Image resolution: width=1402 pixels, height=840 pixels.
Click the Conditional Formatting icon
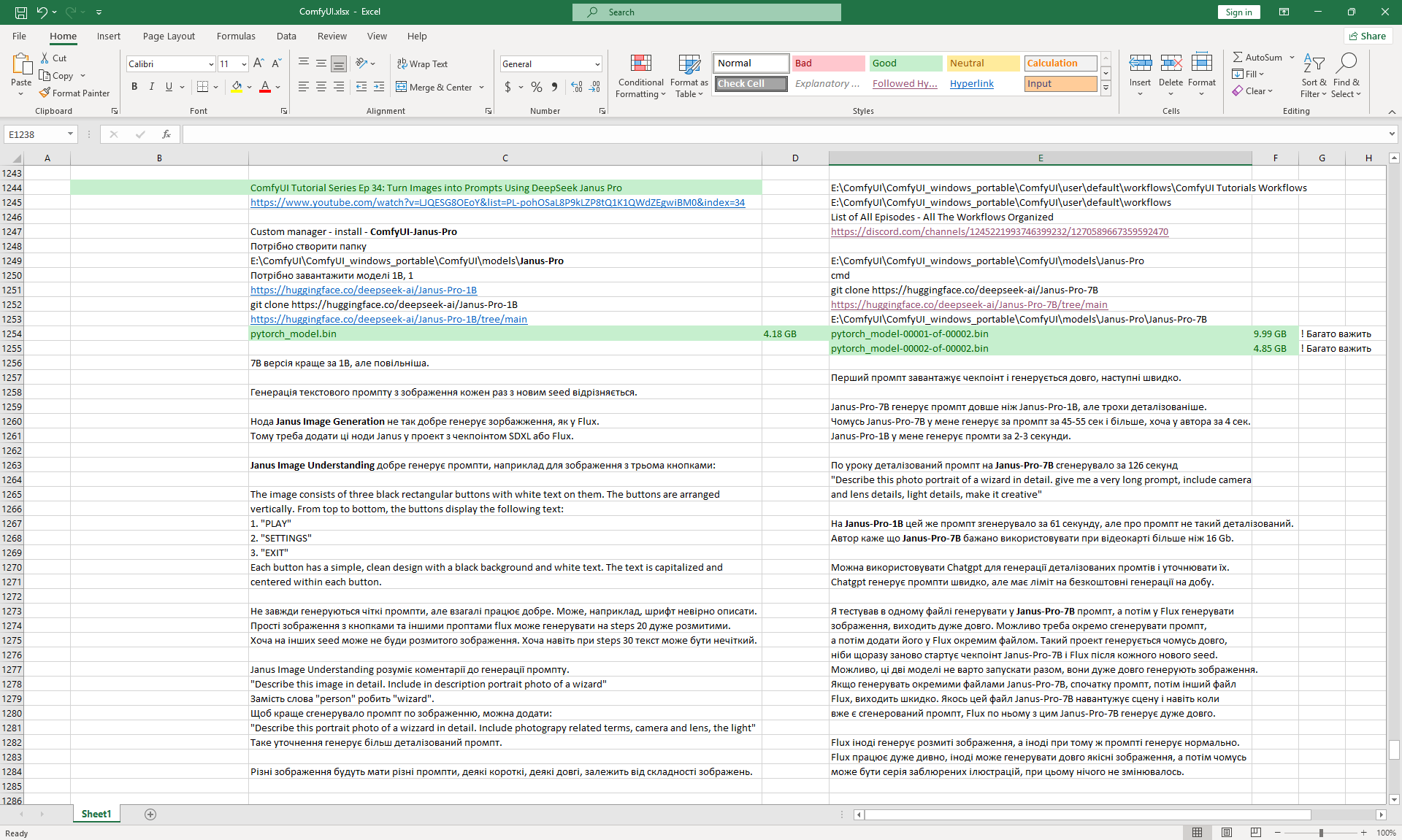640,64
